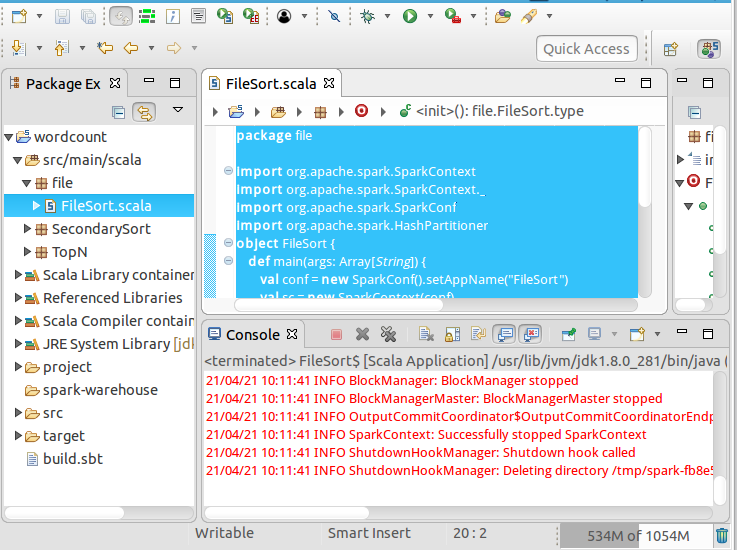Click Remove Launch X icon in Console

coord(362,334)
